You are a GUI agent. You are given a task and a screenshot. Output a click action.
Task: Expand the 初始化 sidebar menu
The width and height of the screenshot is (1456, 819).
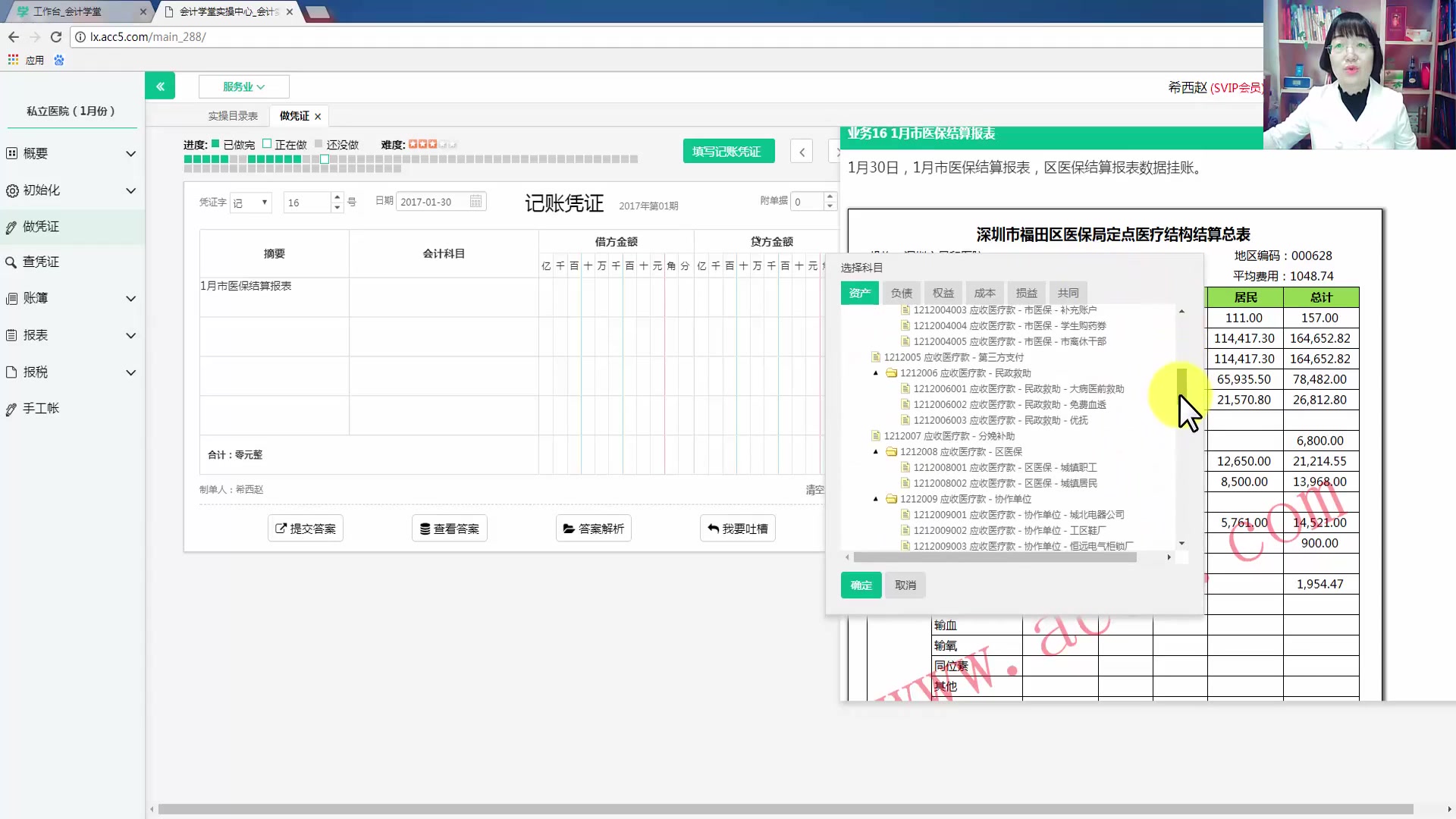point(72,190)
